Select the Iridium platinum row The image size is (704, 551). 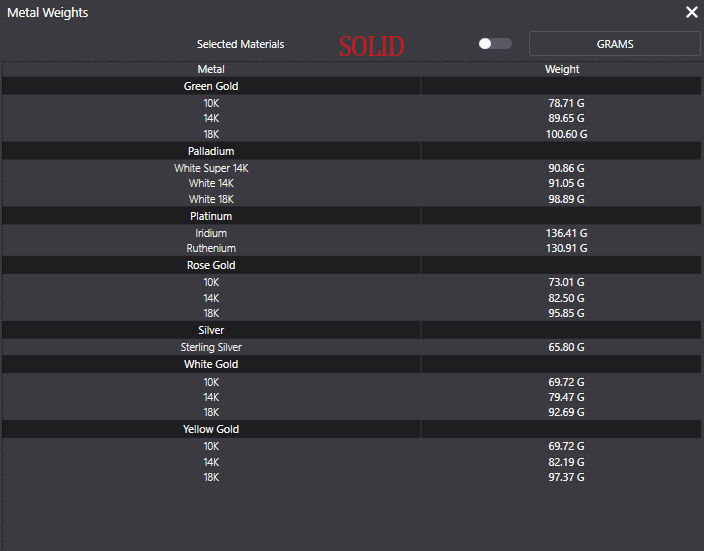(211, 233)
